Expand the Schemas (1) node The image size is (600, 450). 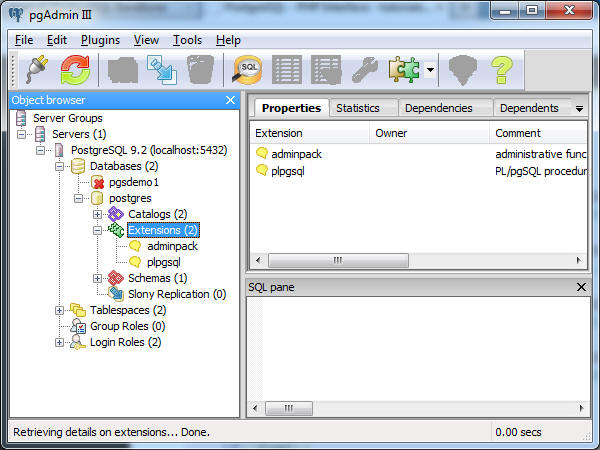click(97, 278)
